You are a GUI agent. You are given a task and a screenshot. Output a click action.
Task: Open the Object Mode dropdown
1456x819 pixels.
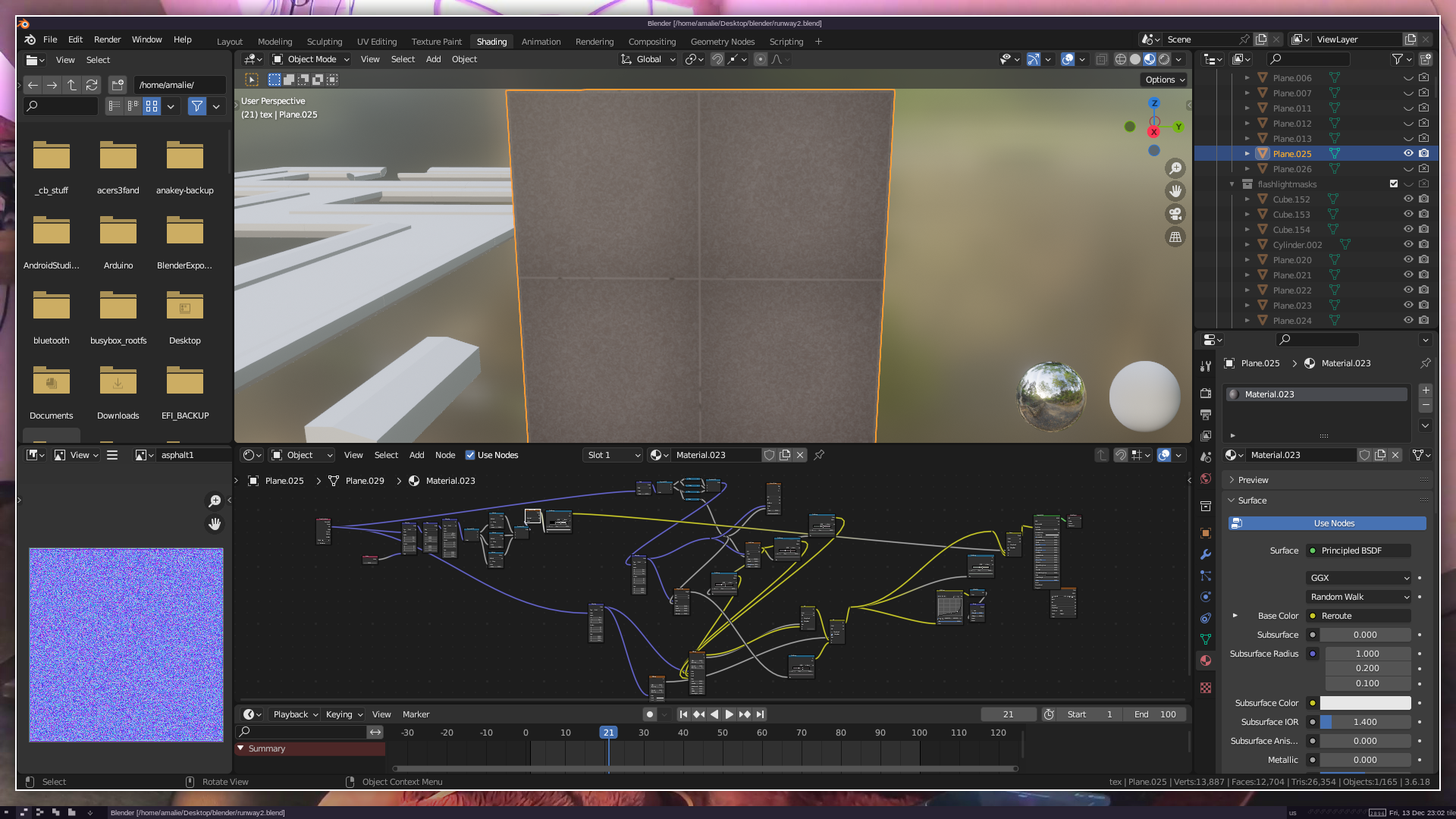311,59
